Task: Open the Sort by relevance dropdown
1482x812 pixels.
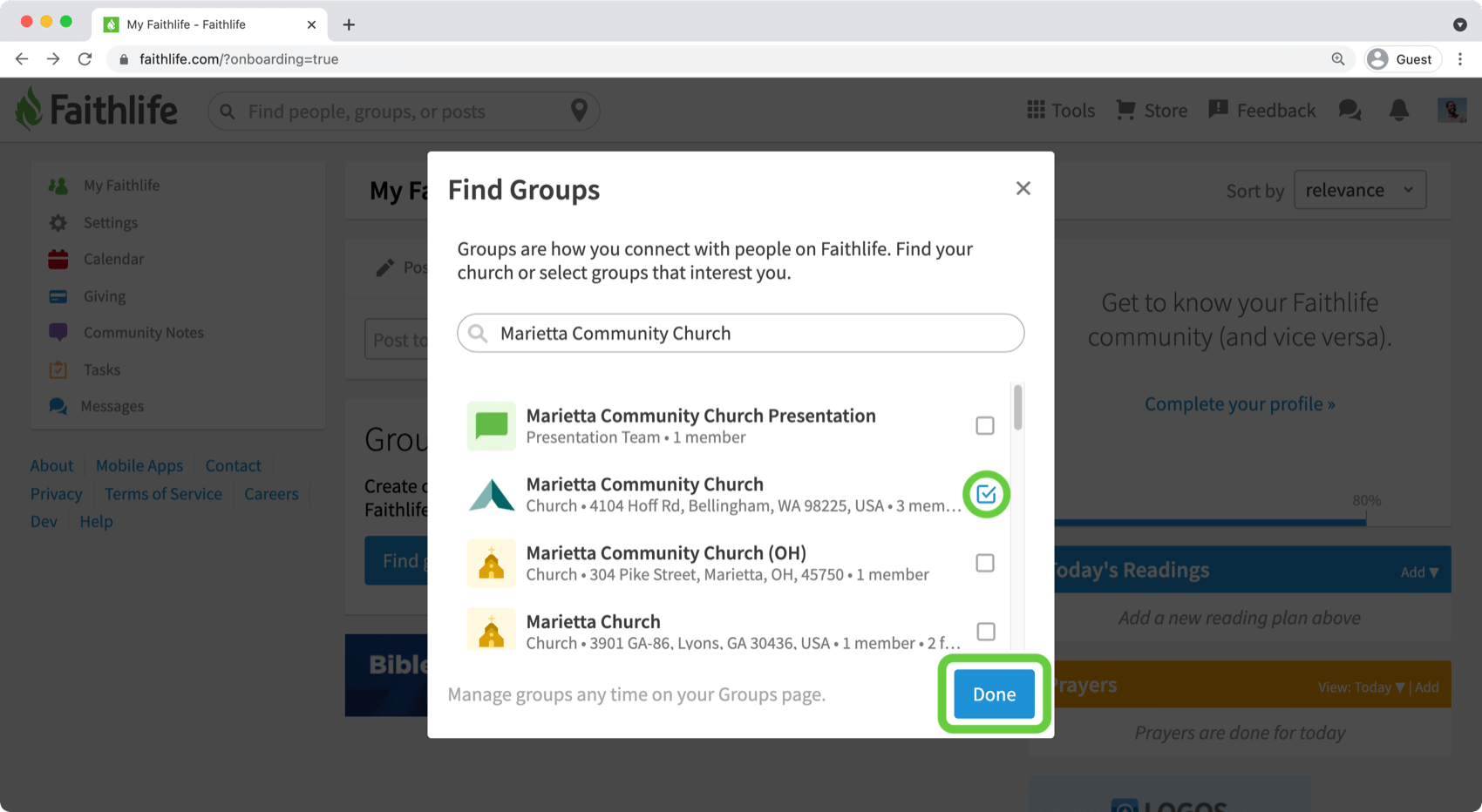Action: pos(1360,190)
